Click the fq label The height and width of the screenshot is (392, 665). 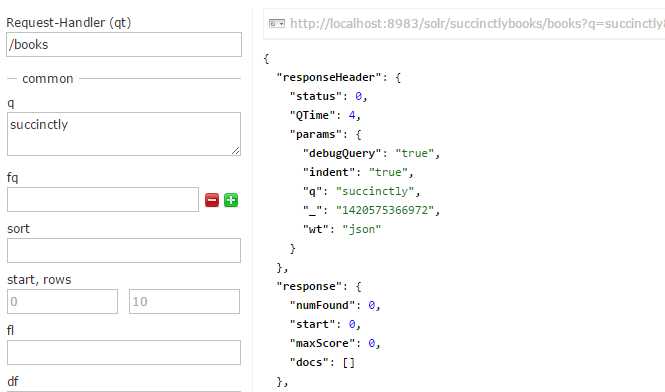tap(12, 178)
